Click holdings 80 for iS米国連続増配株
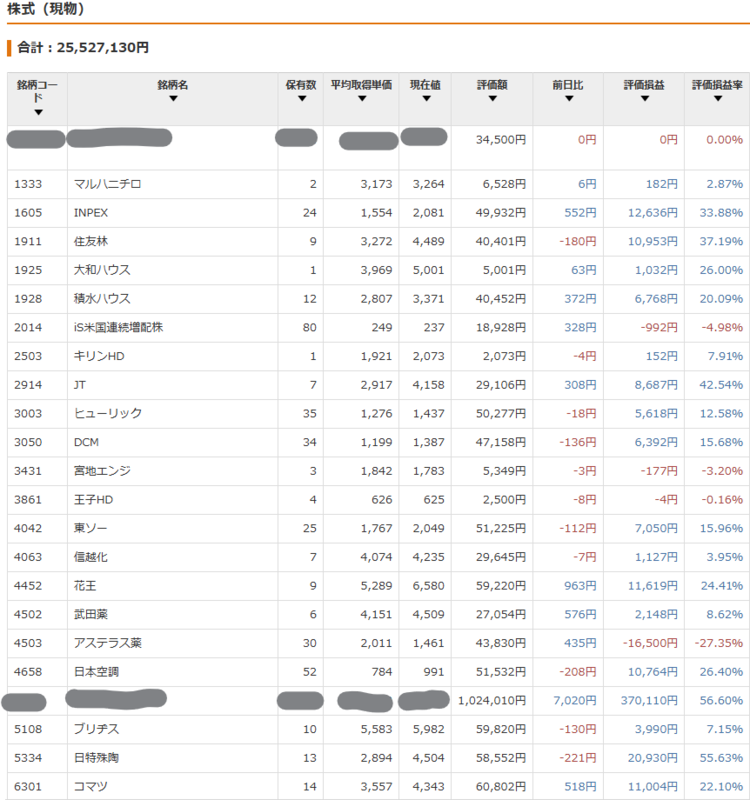The image size is (750, 800). 310,327
